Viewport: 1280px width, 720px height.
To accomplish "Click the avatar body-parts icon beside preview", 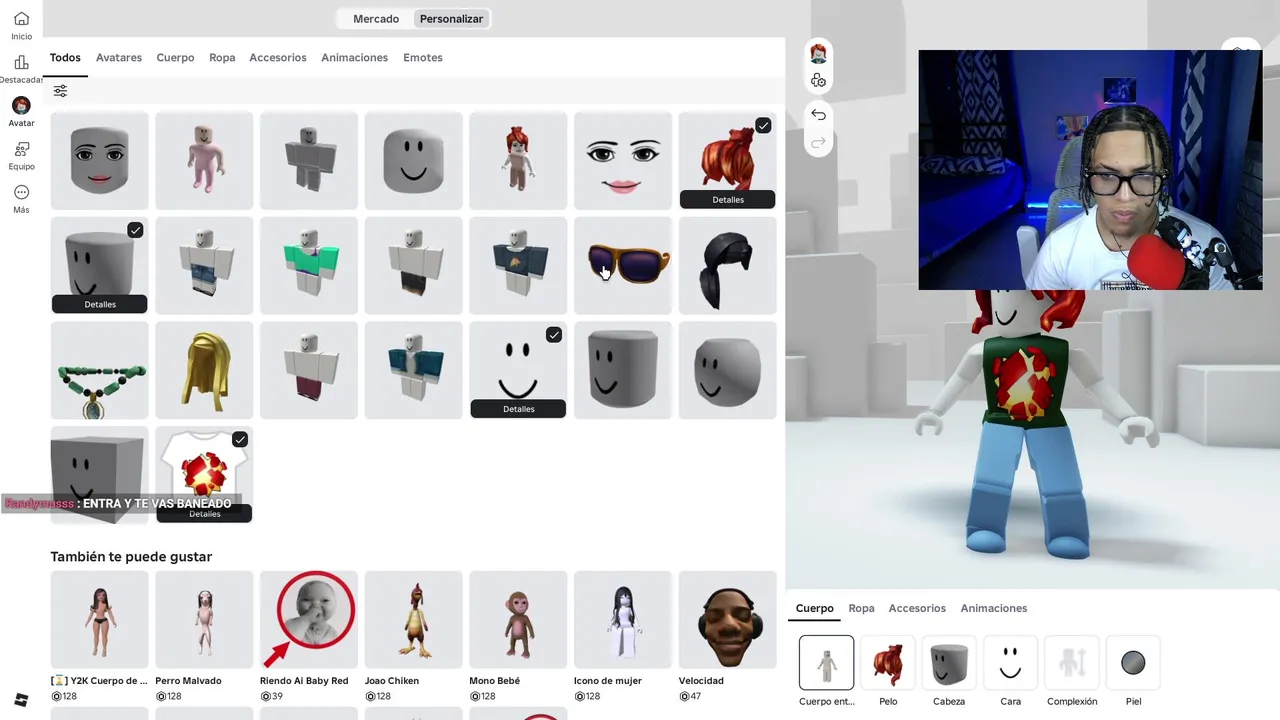I will click(x=818, y=81).
